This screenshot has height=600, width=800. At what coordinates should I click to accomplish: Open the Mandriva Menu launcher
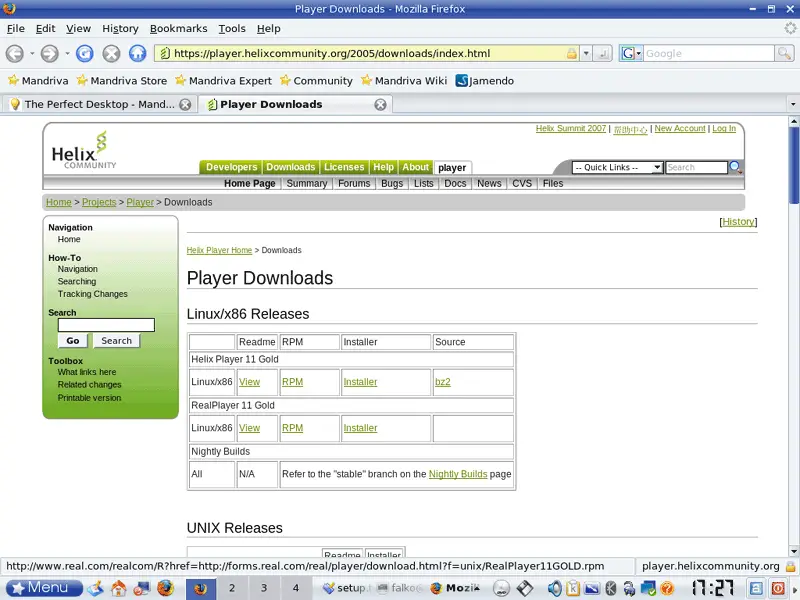pos(44,588)
